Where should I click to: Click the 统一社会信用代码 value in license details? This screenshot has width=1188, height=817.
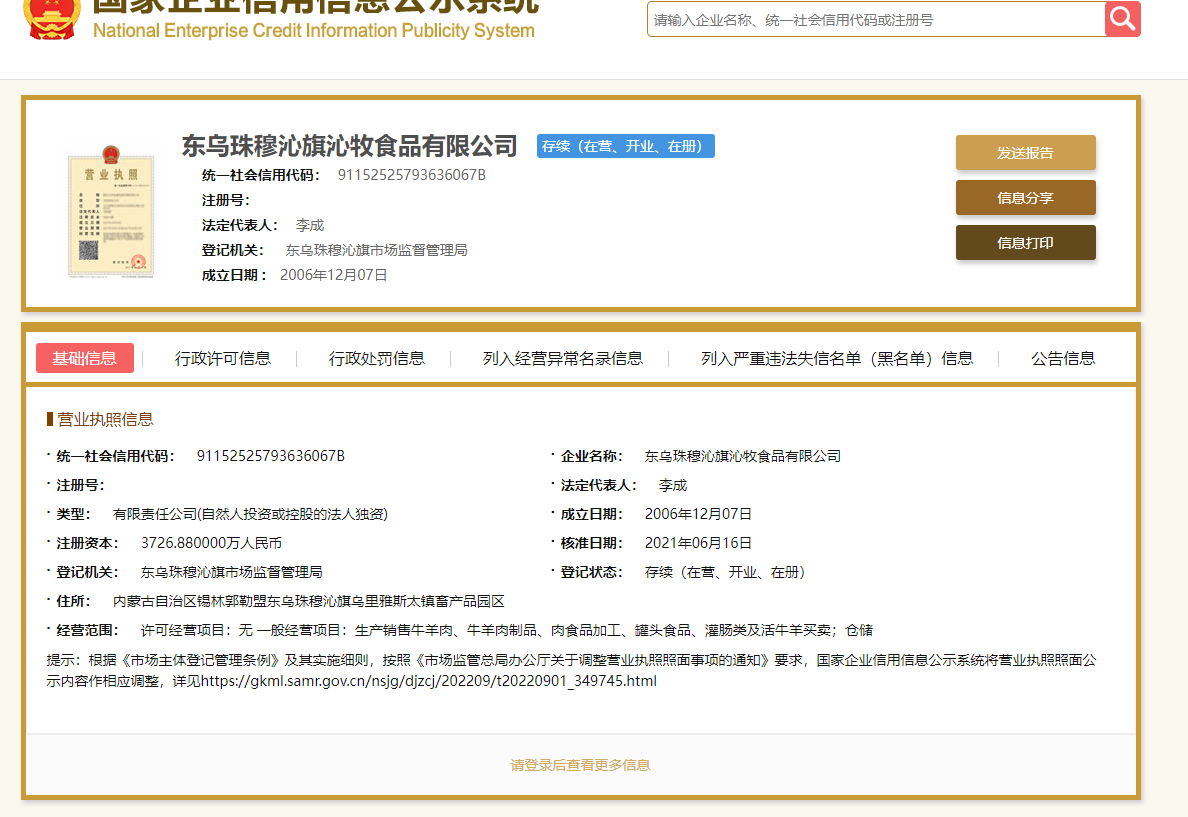tap(270, 456)
